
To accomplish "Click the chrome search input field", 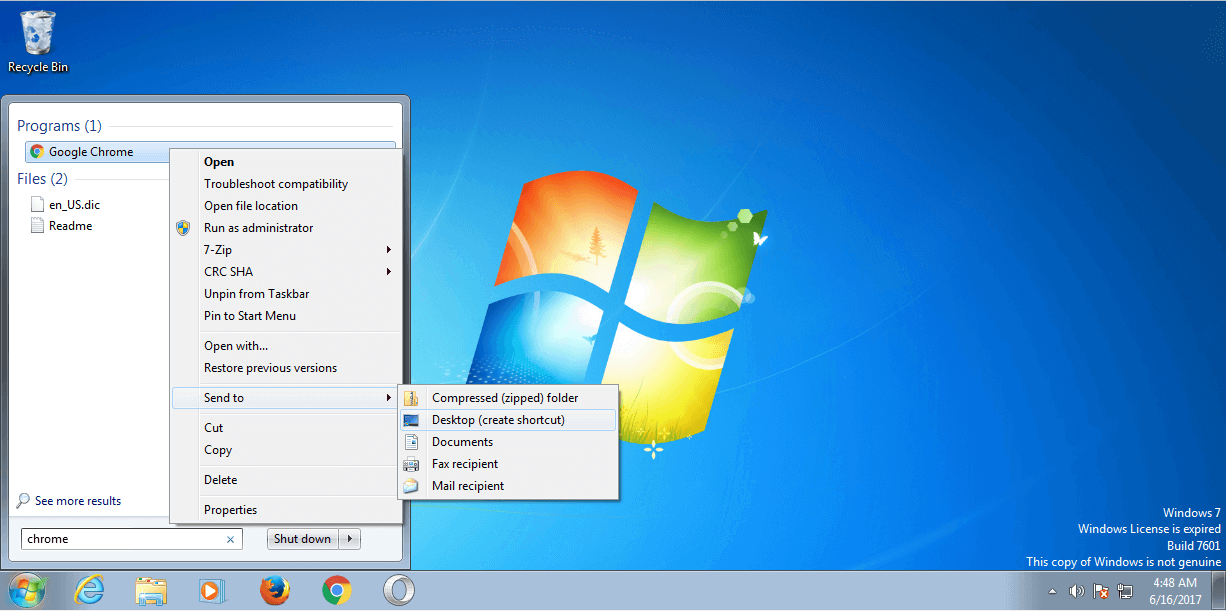I will coord(120,539).
